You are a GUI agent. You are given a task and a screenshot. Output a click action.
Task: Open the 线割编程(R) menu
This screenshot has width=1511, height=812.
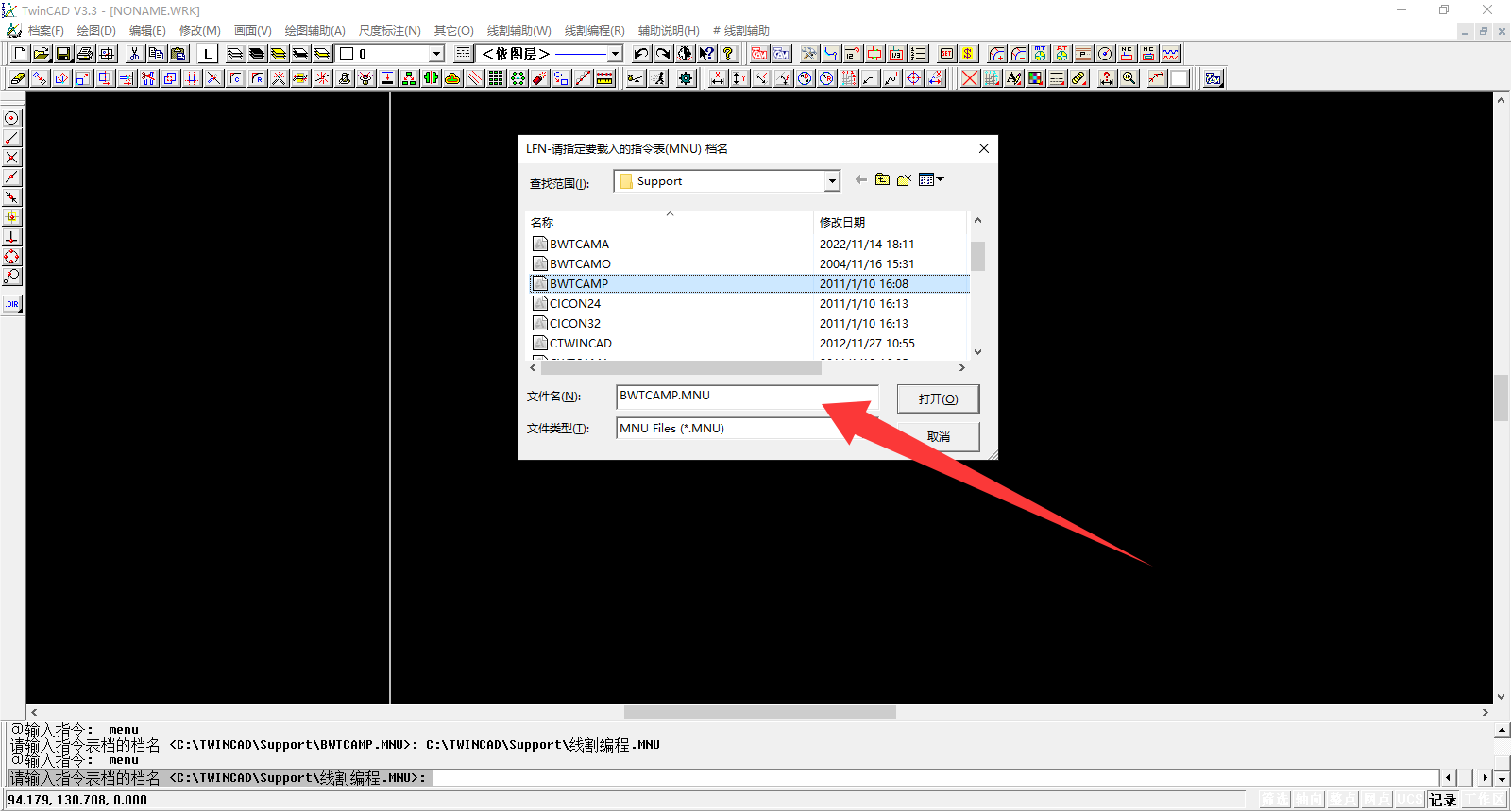pyautogui.click(x=595, y=31)
